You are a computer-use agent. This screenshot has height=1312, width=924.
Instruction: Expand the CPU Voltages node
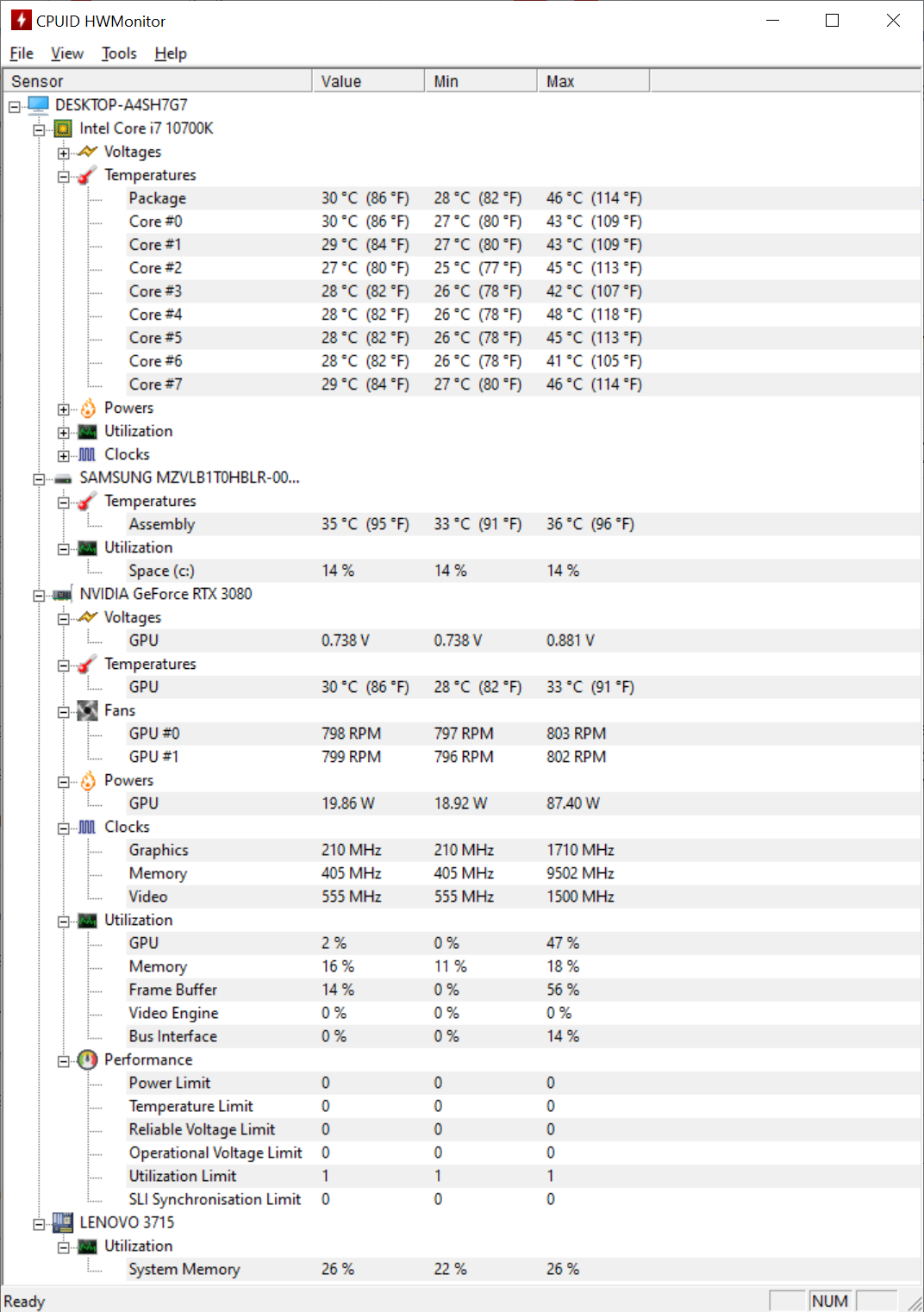click(64, 153)
